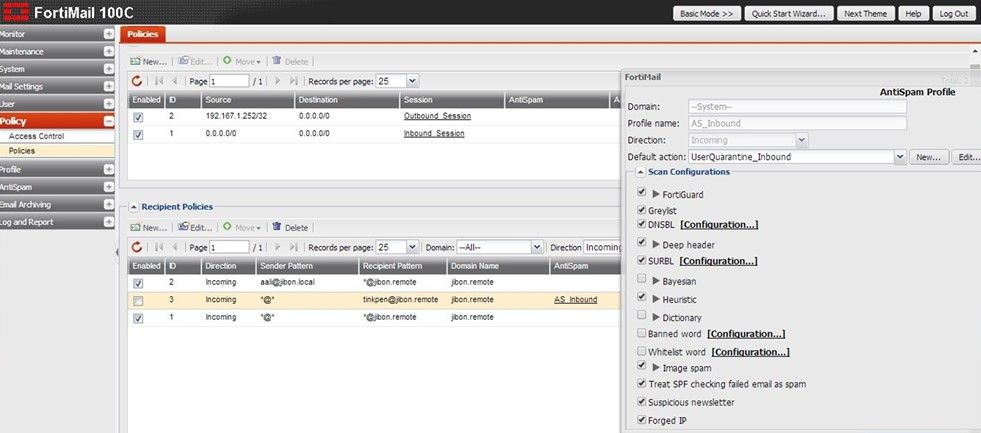This screenshot has height=433, width=981.
Task: Expand the Maintenance menu plus icon
Action: (x=109, y=52)
